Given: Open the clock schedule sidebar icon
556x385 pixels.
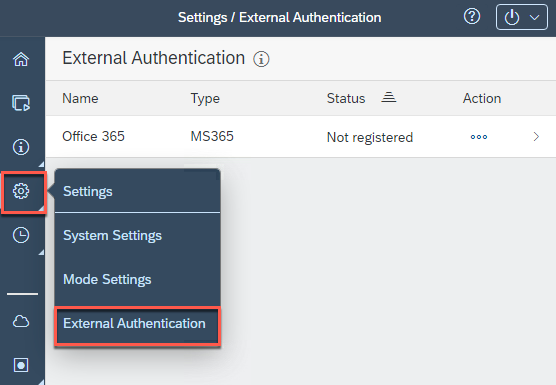Looking at the screenshot, I should (21, 235).
